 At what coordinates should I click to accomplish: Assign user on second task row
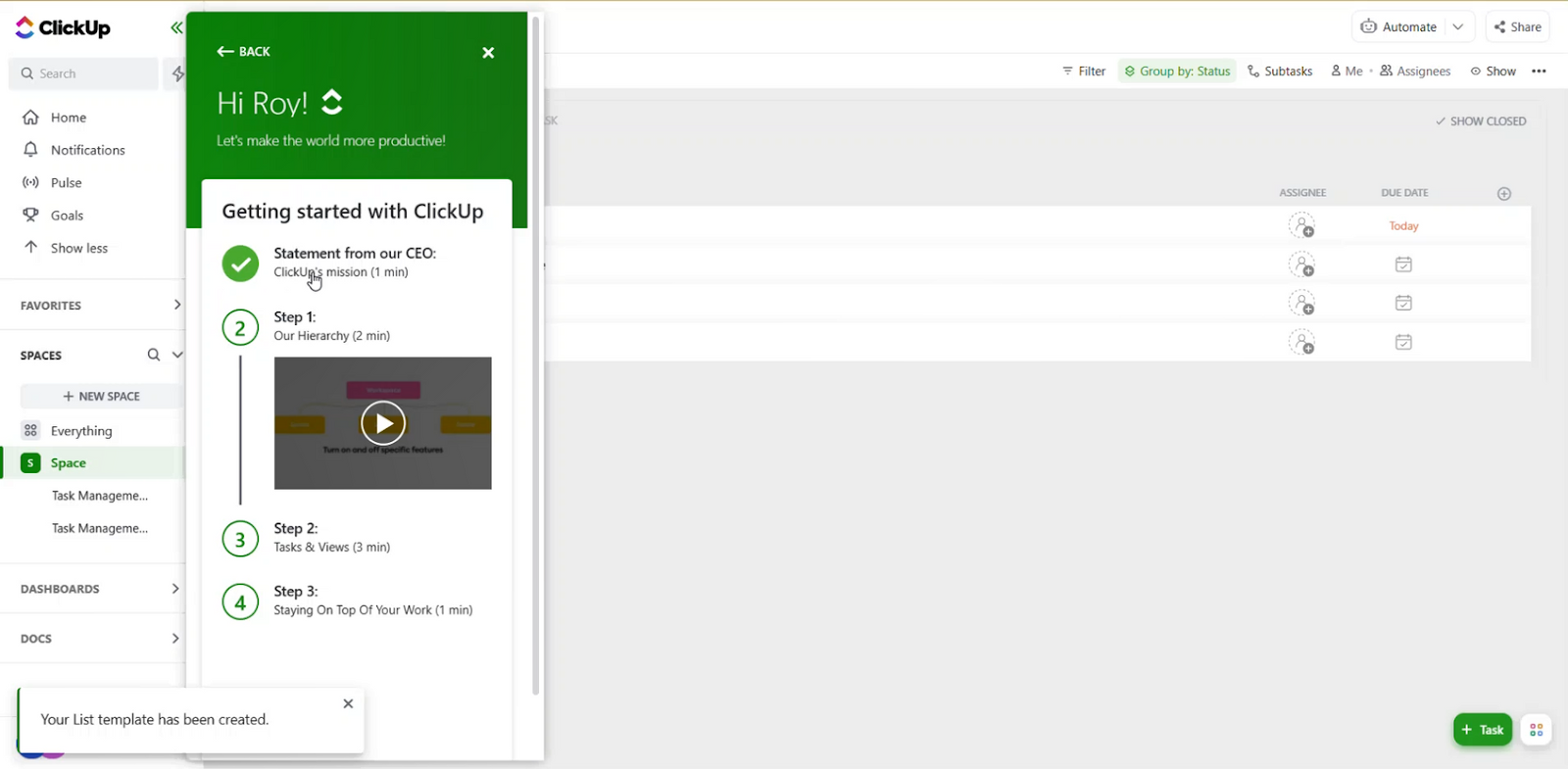click(x=1301, y=264)
